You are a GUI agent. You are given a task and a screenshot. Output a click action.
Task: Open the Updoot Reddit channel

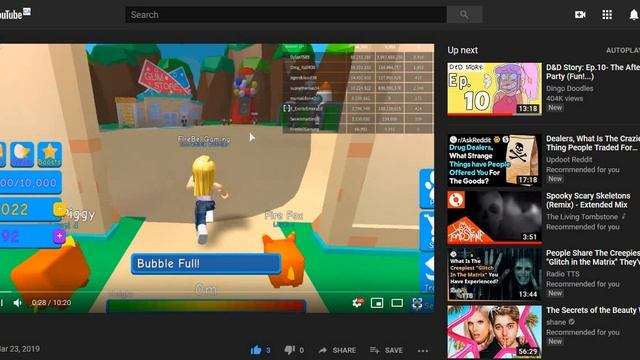coord(569,159)
